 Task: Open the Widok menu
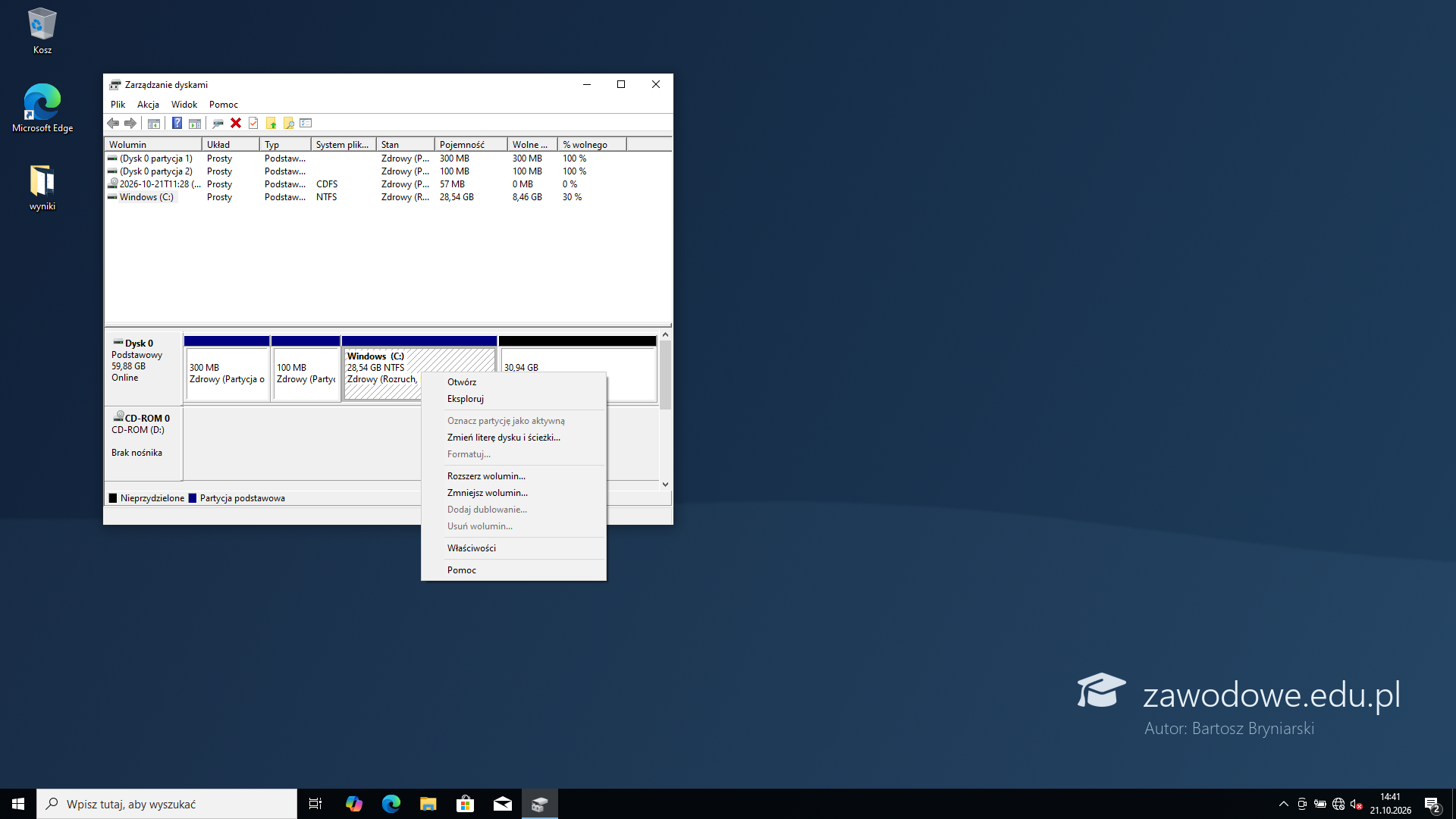coord(184,105)
